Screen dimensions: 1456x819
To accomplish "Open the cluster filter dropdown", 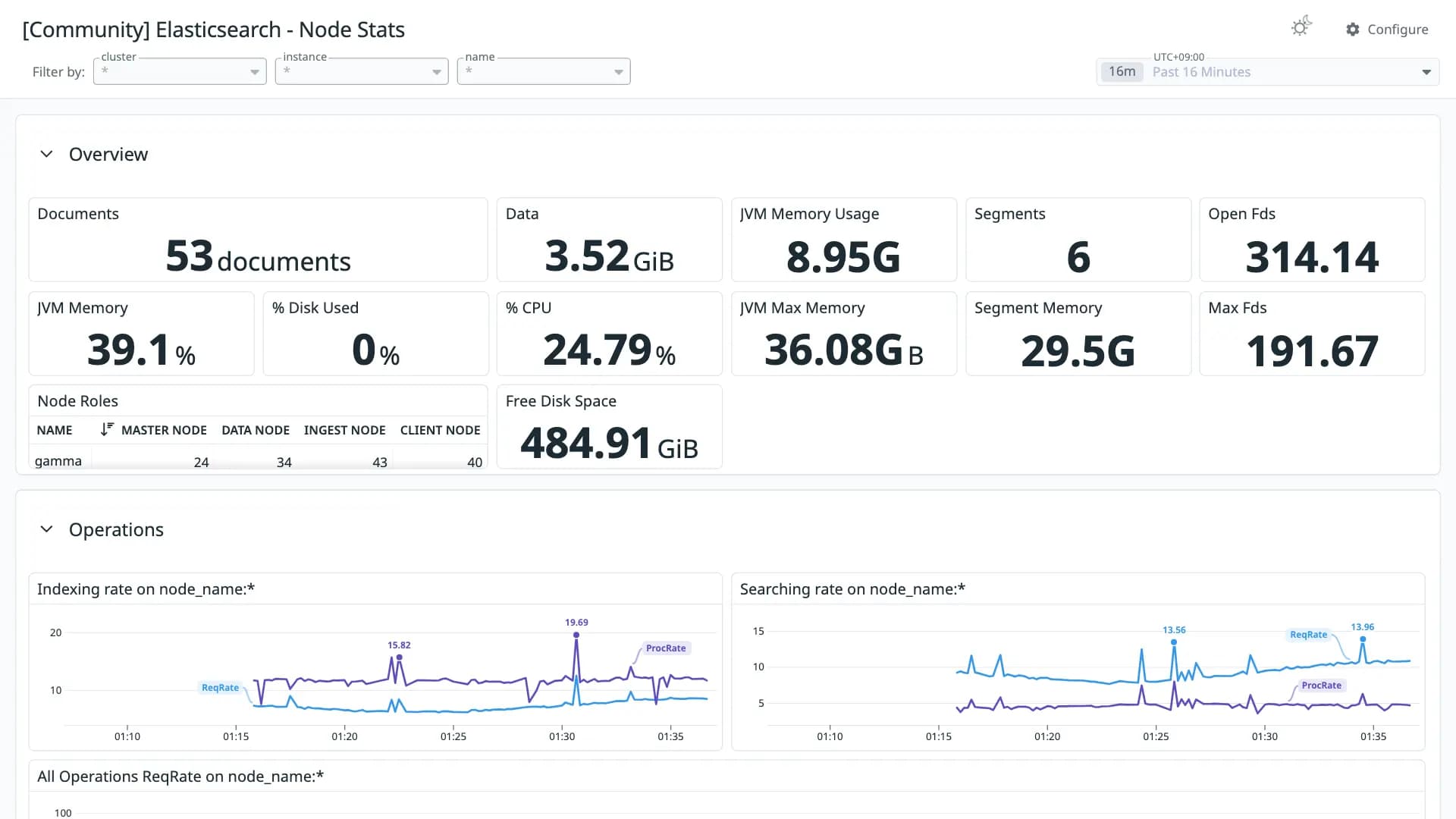I will 180,71.
